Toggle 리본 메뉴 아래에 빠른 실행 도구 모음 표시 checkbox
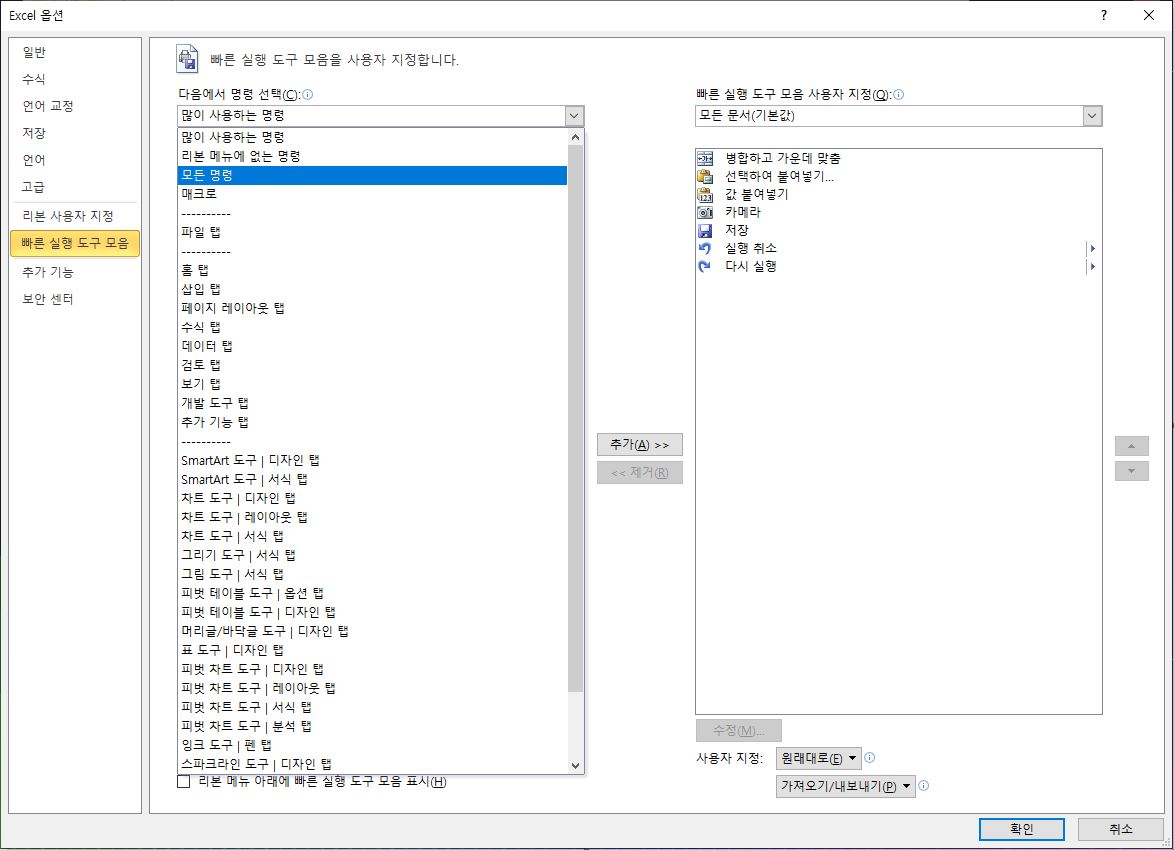 click(x=183, y=782)
